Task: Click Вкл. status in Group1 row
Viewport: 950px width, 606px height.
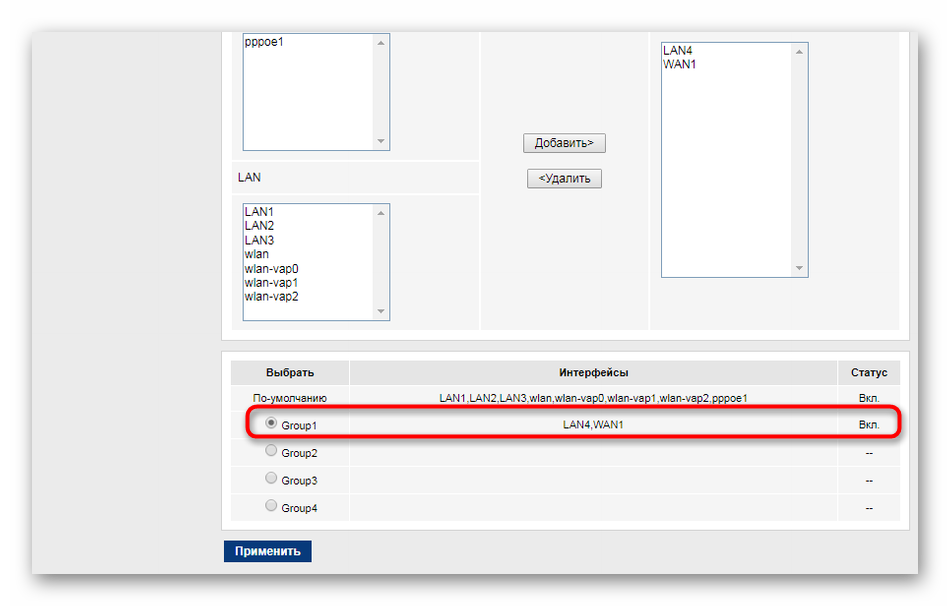Action: (869, 425)
